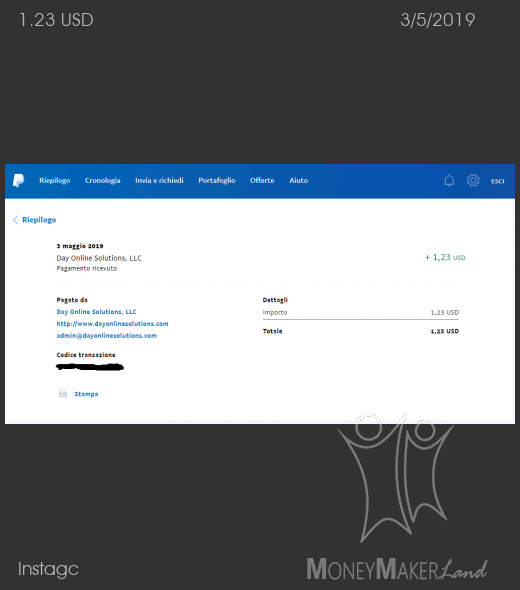
Task: Log out using the ESCI button
Action: (497, 181)
